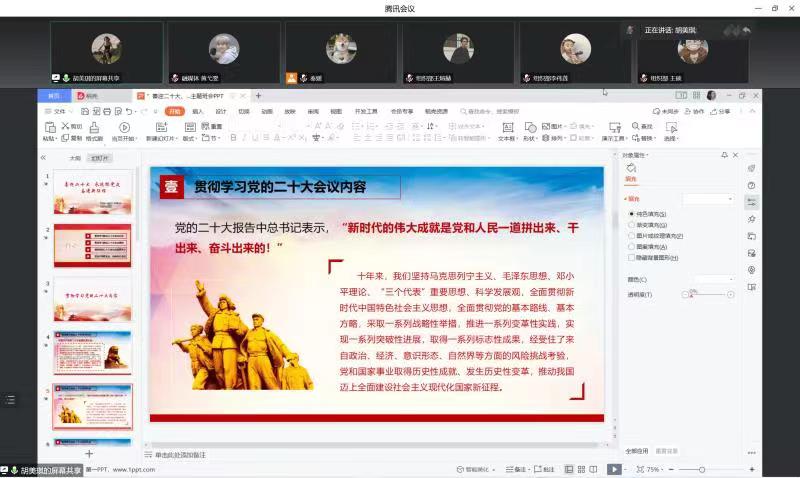Screen dimensions: 800x478
Task: Select 纯色填充 radio button
Action: 631,214
